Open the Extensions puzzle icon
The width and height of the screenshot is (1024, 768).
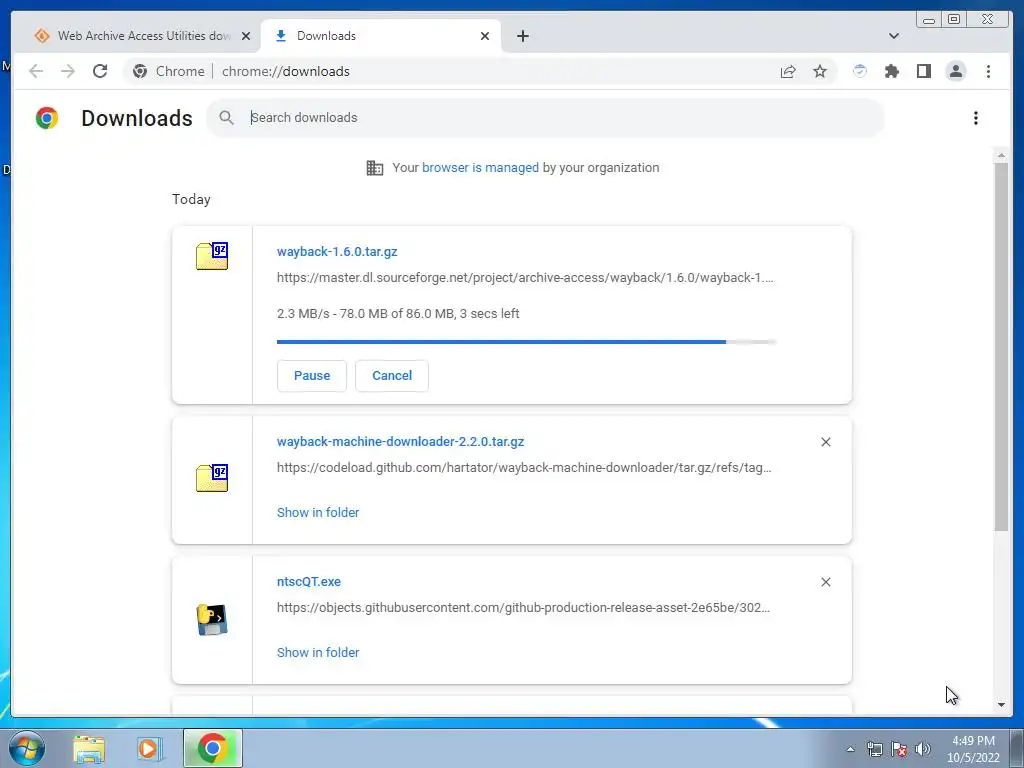click(891, 71)
